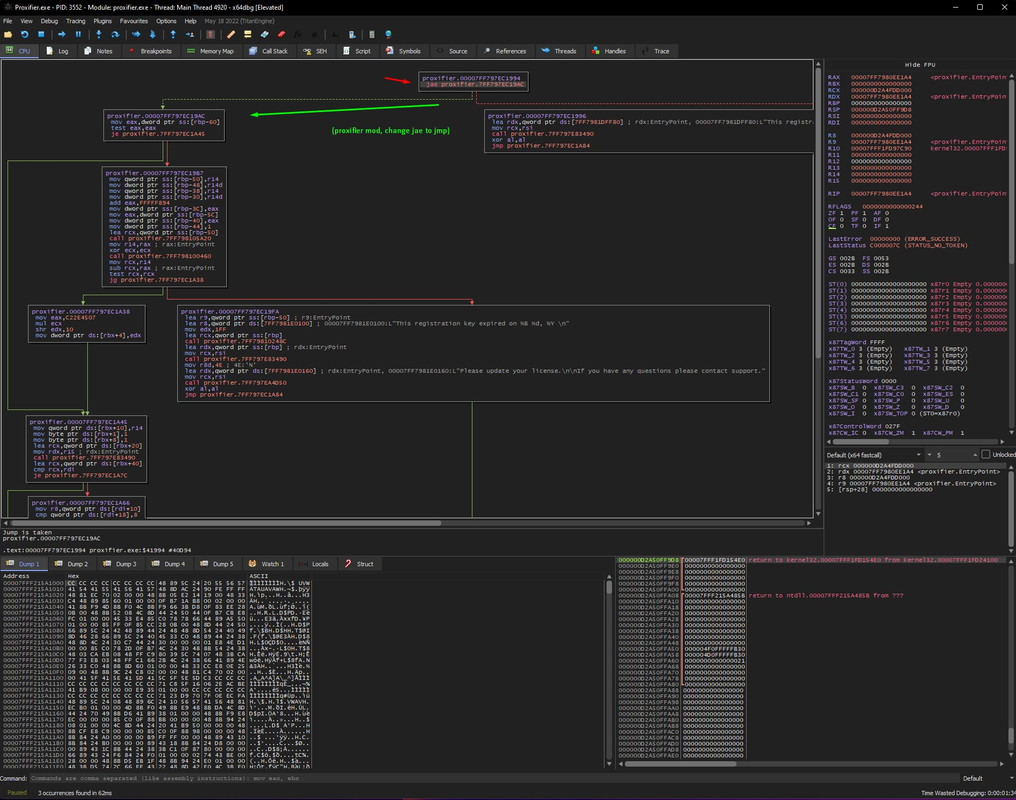Switch to the Handles tab
This screenshot has width=1016, height=800.
(608, 51)
